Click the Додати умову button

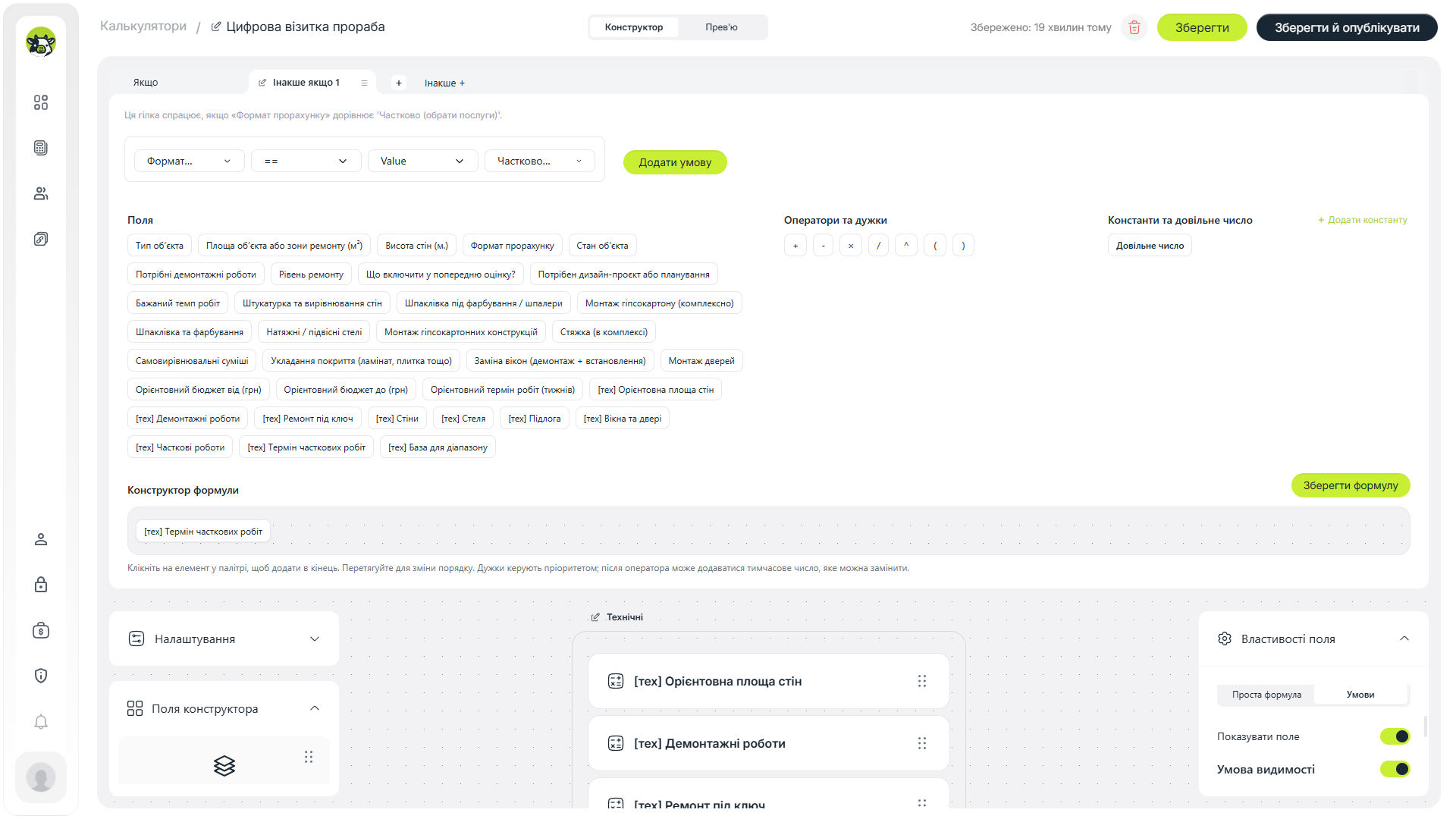coord(675,162)
